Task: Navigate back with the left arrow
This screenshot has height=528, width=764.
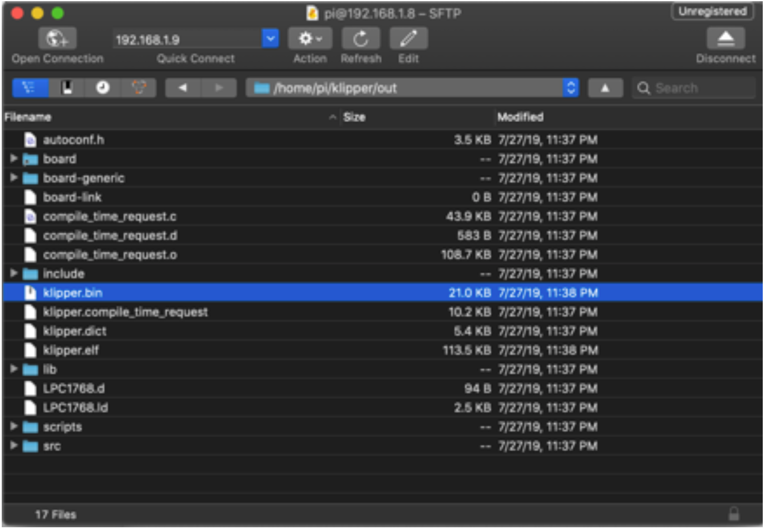Action: click(182, 88)
